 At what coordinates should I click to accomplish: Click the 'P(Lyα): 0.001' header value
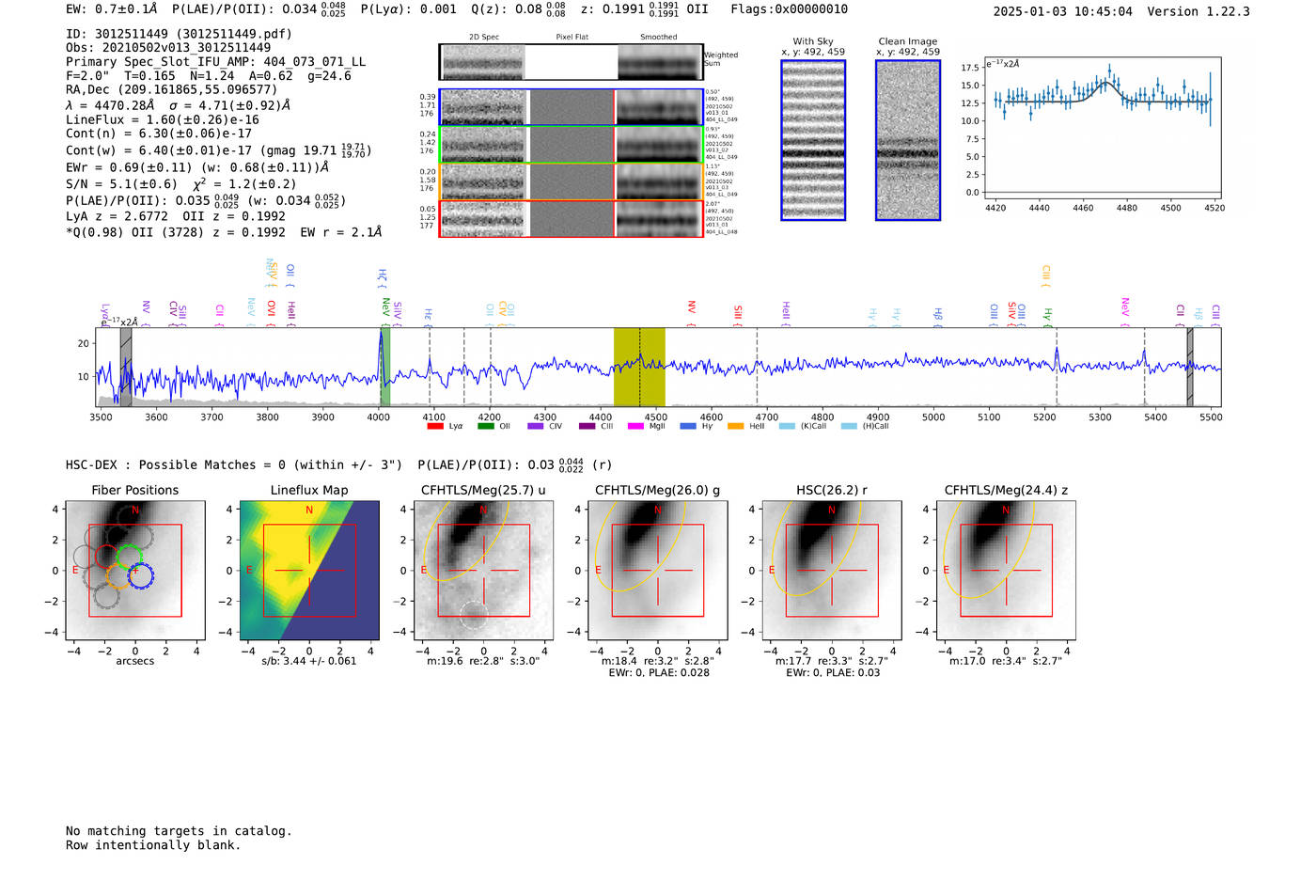[x=409, y=9]
